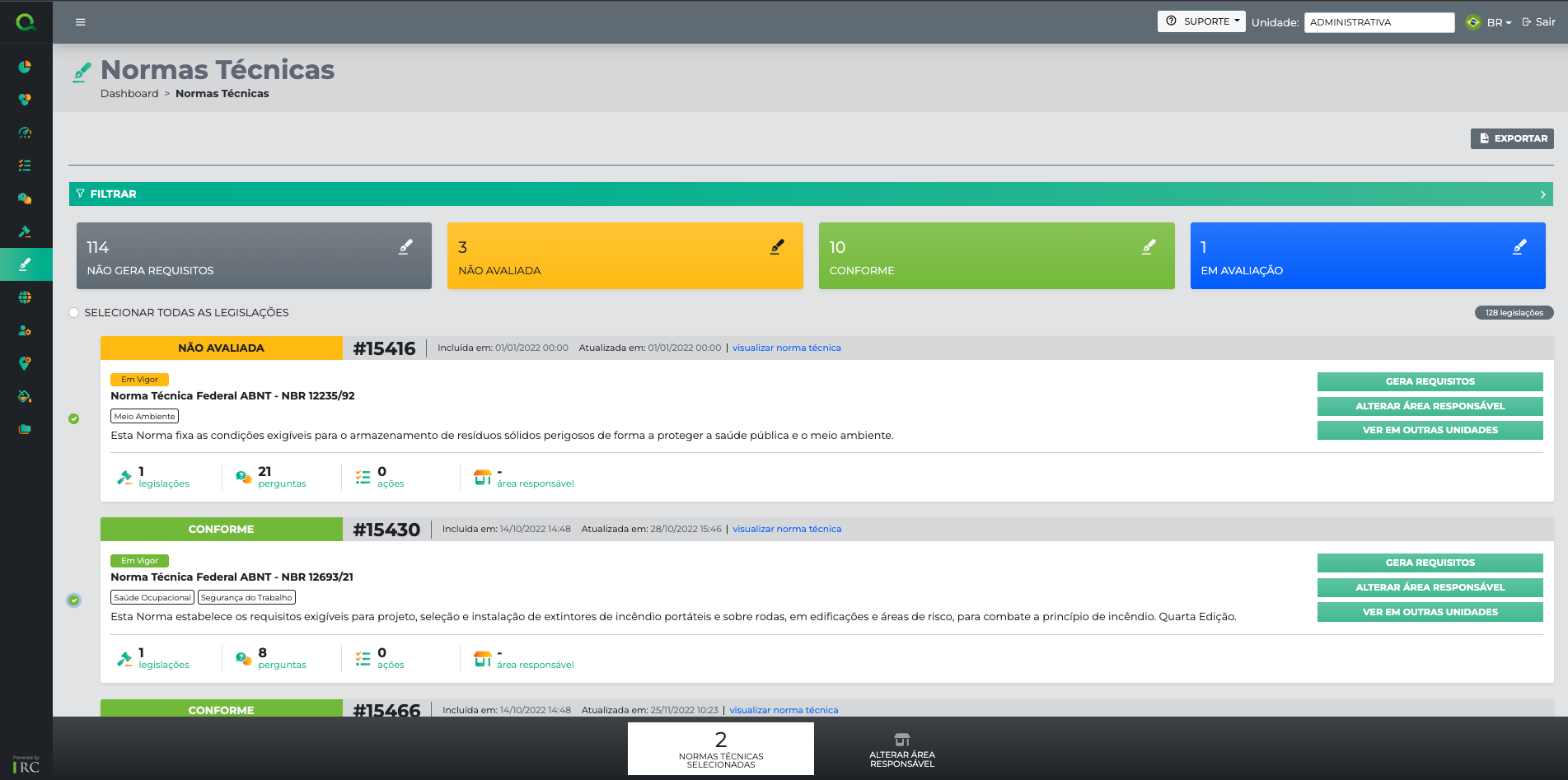Click the EXPORTAR button

click(x=1512, y=138)
